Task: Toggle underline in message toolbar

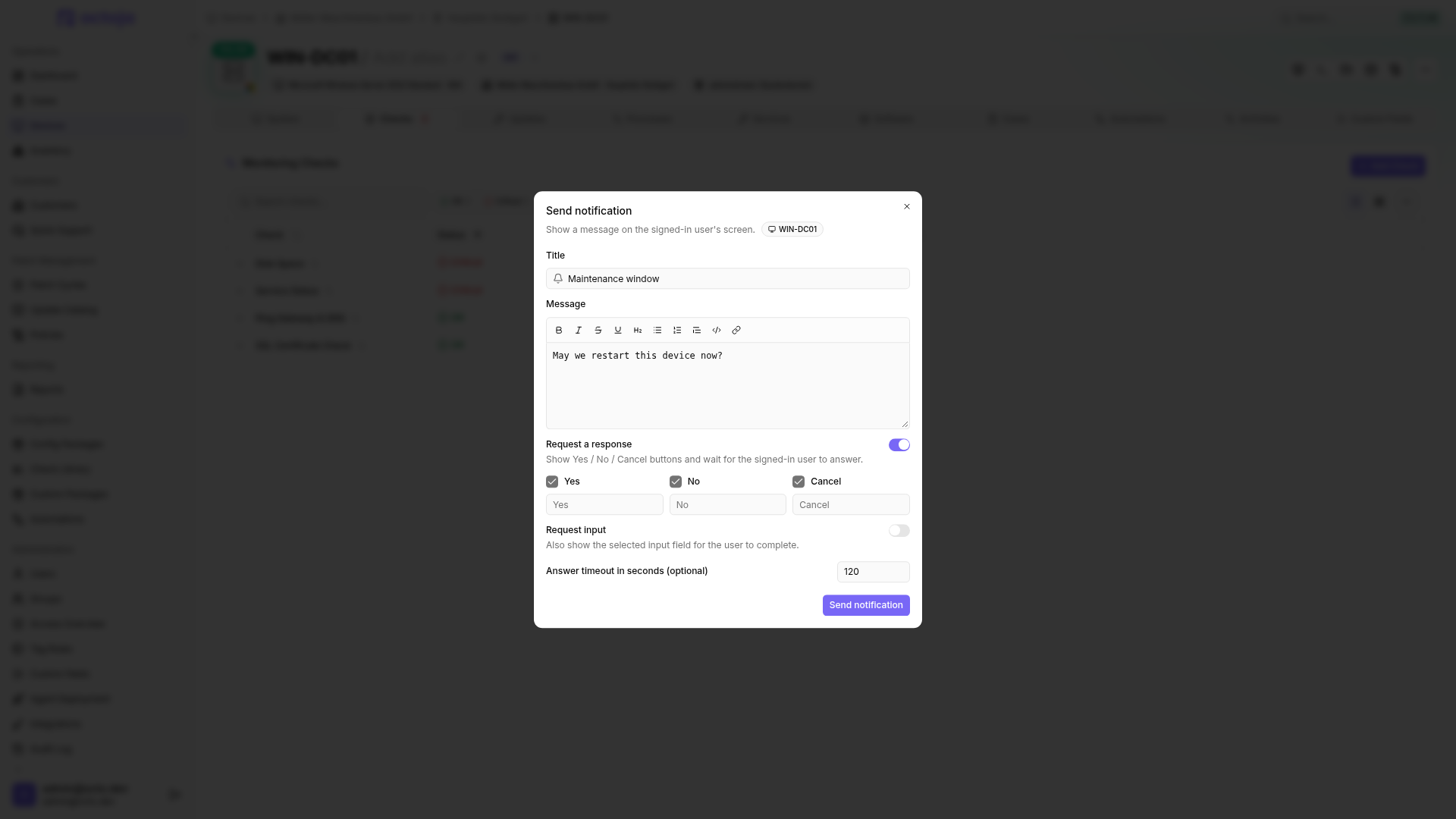Action: tap(618, 331)
